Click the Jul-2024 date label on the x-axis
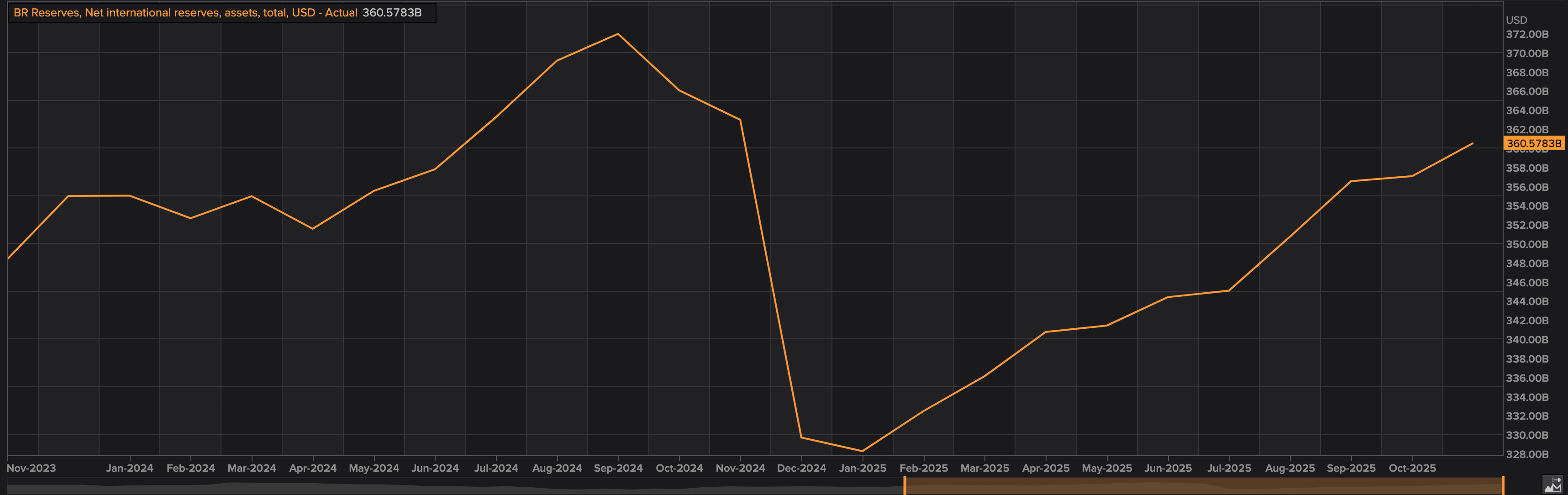The height and width of the screenshot is (495, 1568). point(496,468)
